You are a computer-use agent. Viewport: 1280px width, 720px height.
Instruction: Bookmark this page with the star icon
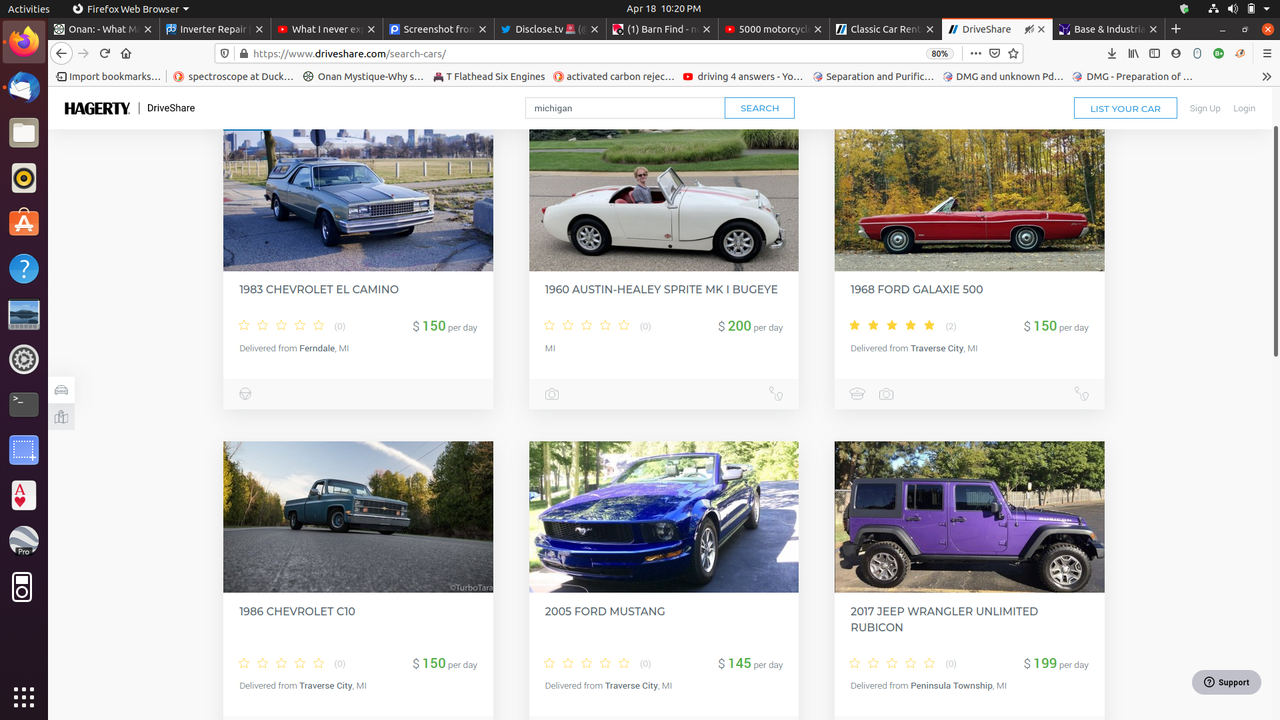click(x=1013, y=53)
